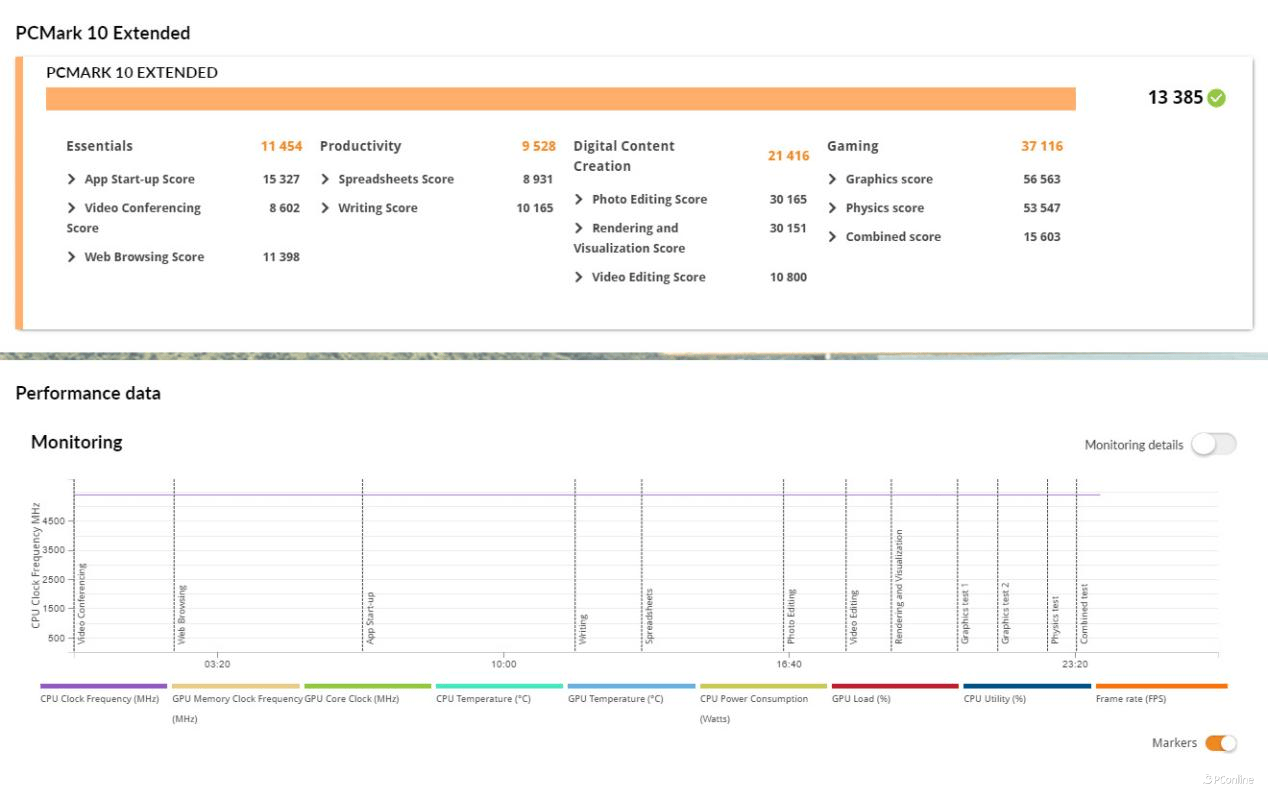1268x798 pixels.
Task: Expand the App Start-up Score row
Action: (72, 179)
